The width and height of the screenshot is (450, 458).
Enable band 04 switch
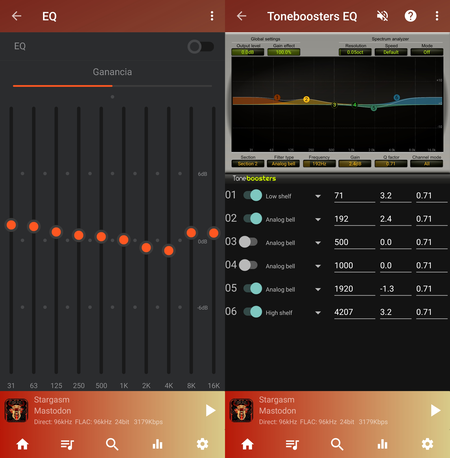(248, 265)
